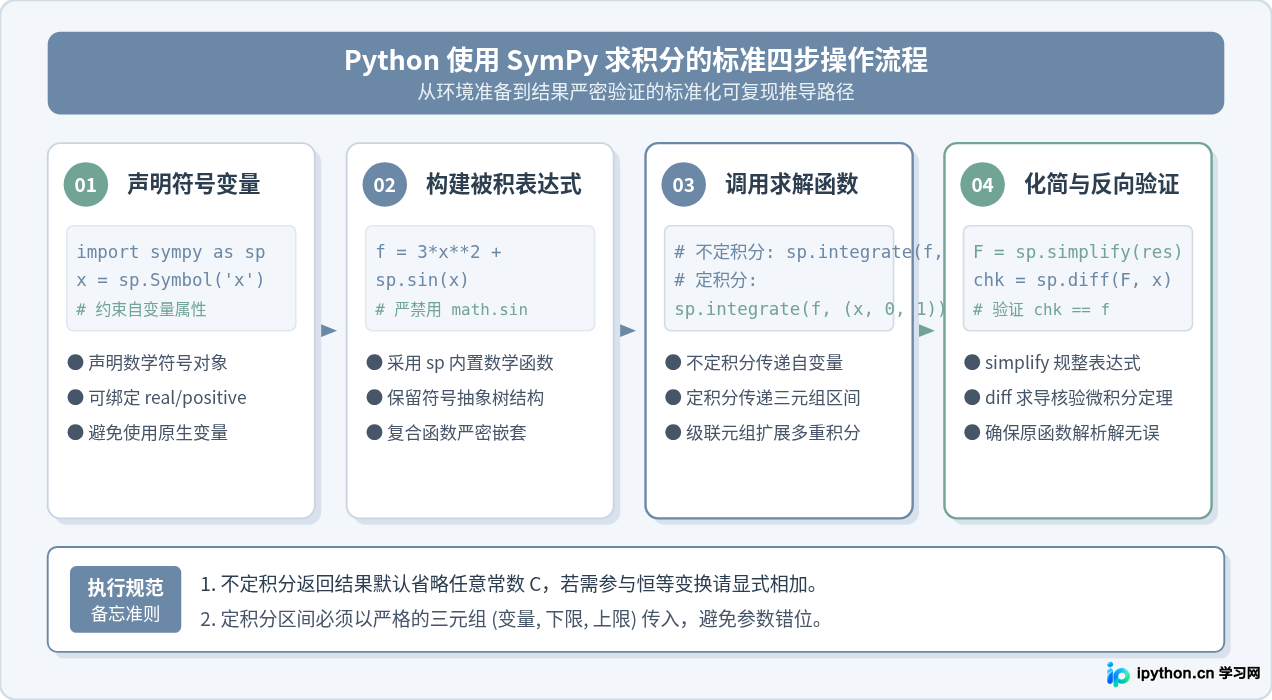Click the ipython.cn logo icon
This screenshot has height=700, width=1272.
(1118, 674)
